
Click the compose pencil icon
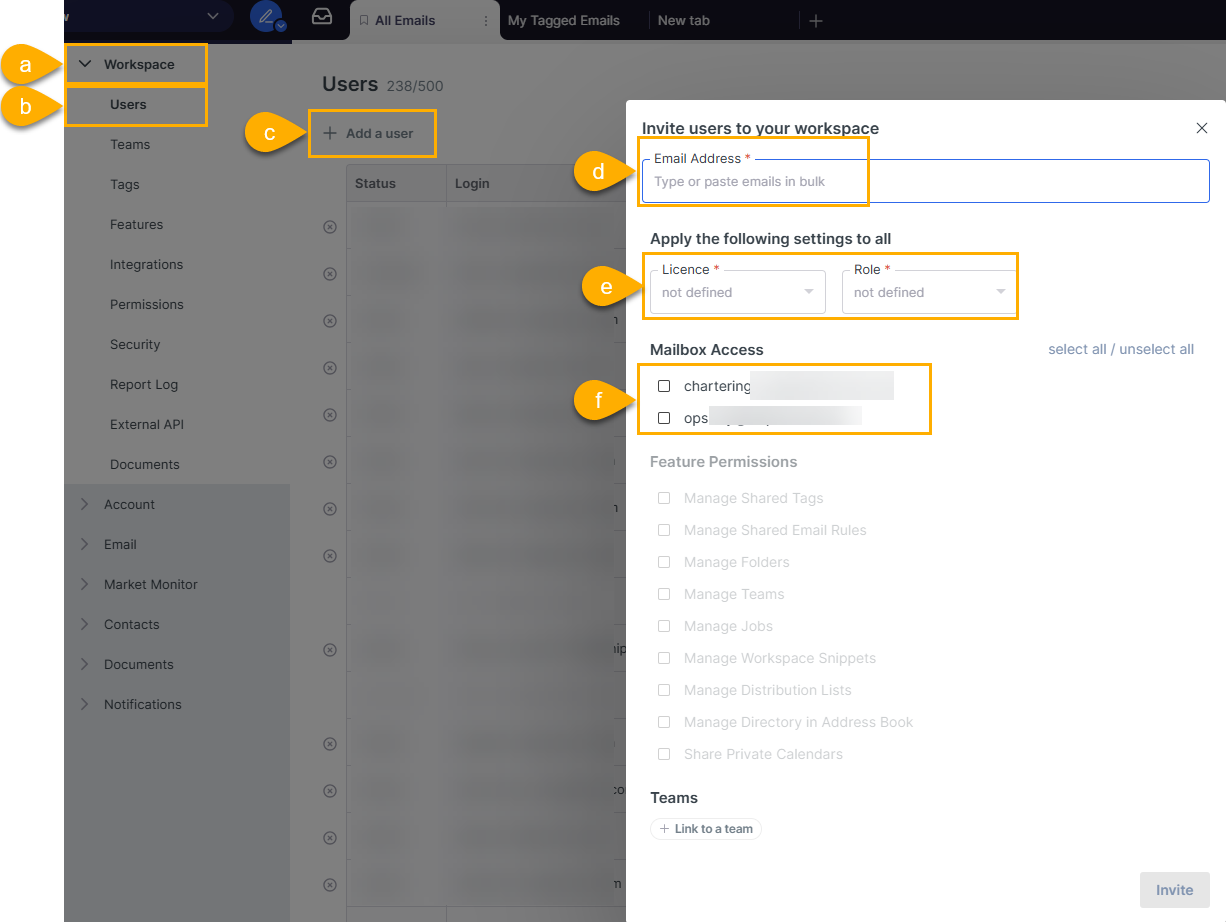tap(265, 17)
